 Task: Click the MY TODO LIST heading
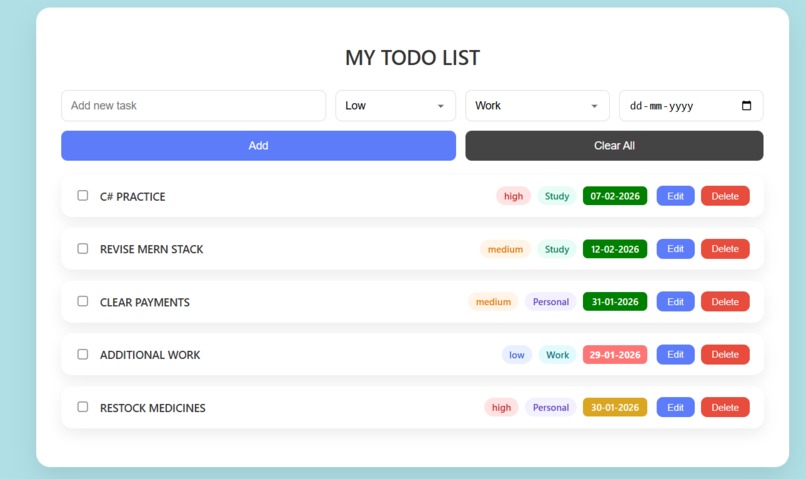[x=412, y=58]
